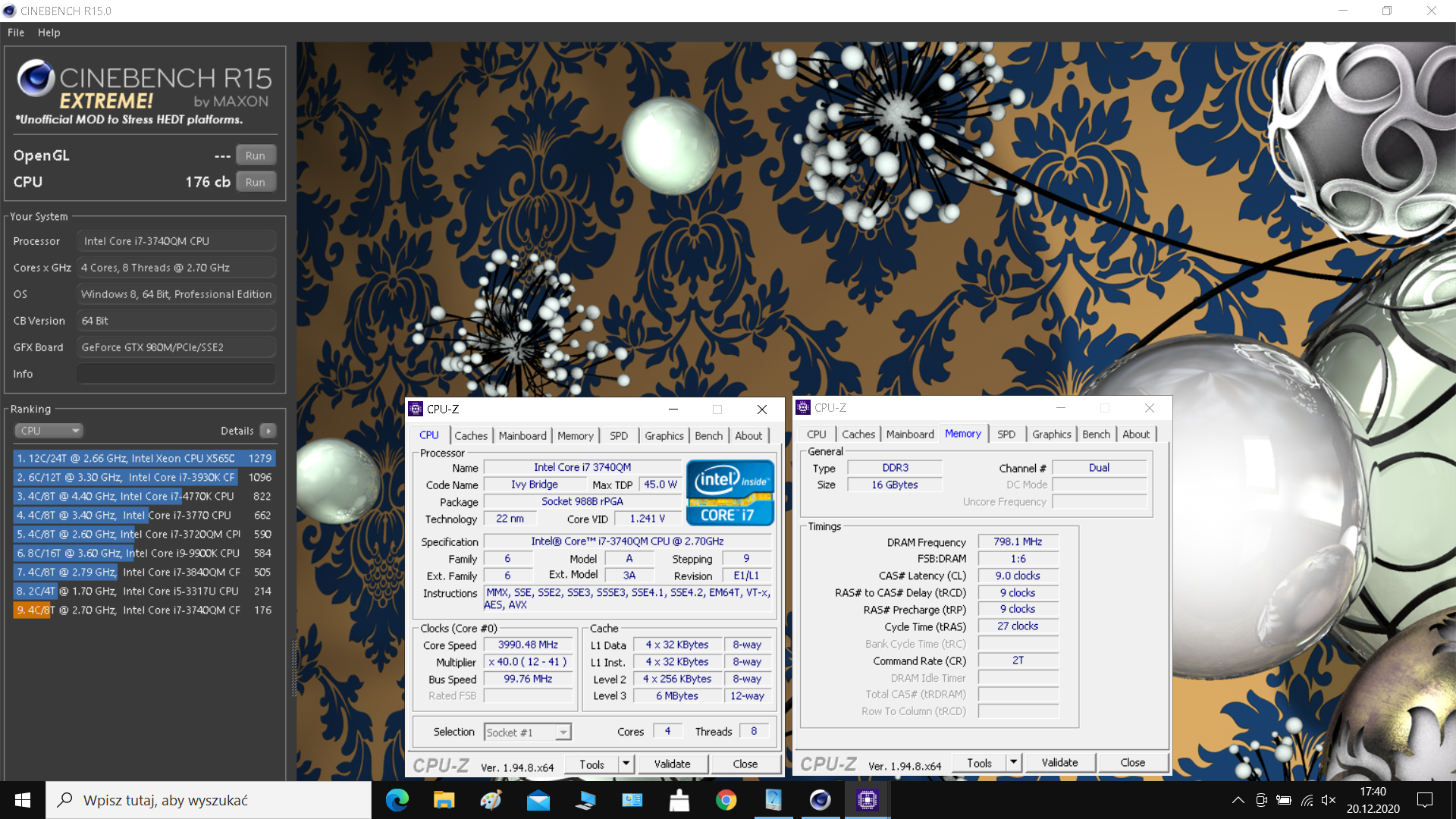
Task: Click Close button in left CPU-Z window
Action: point(745,764)
